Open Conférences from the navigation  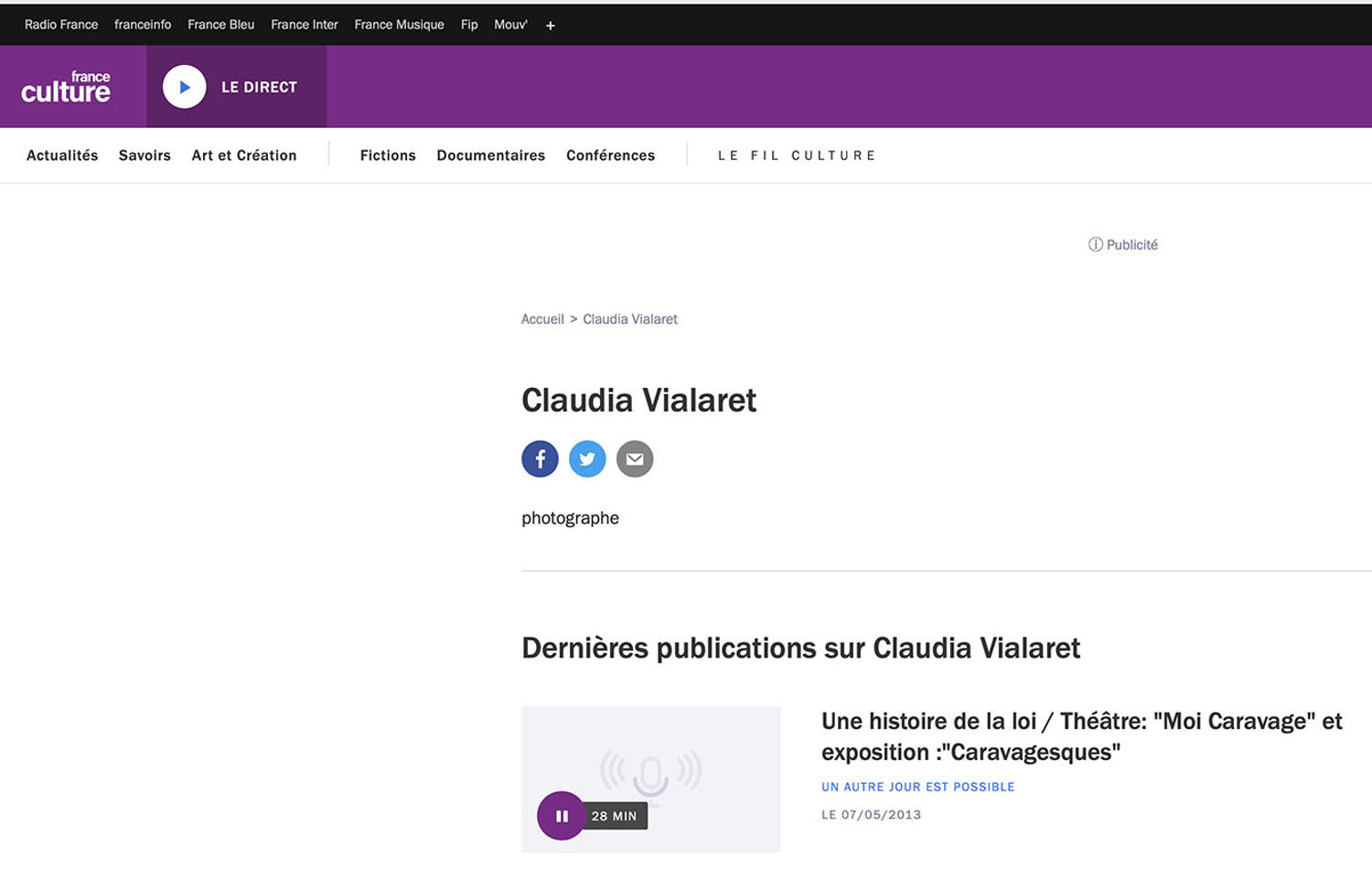point(610,155)
